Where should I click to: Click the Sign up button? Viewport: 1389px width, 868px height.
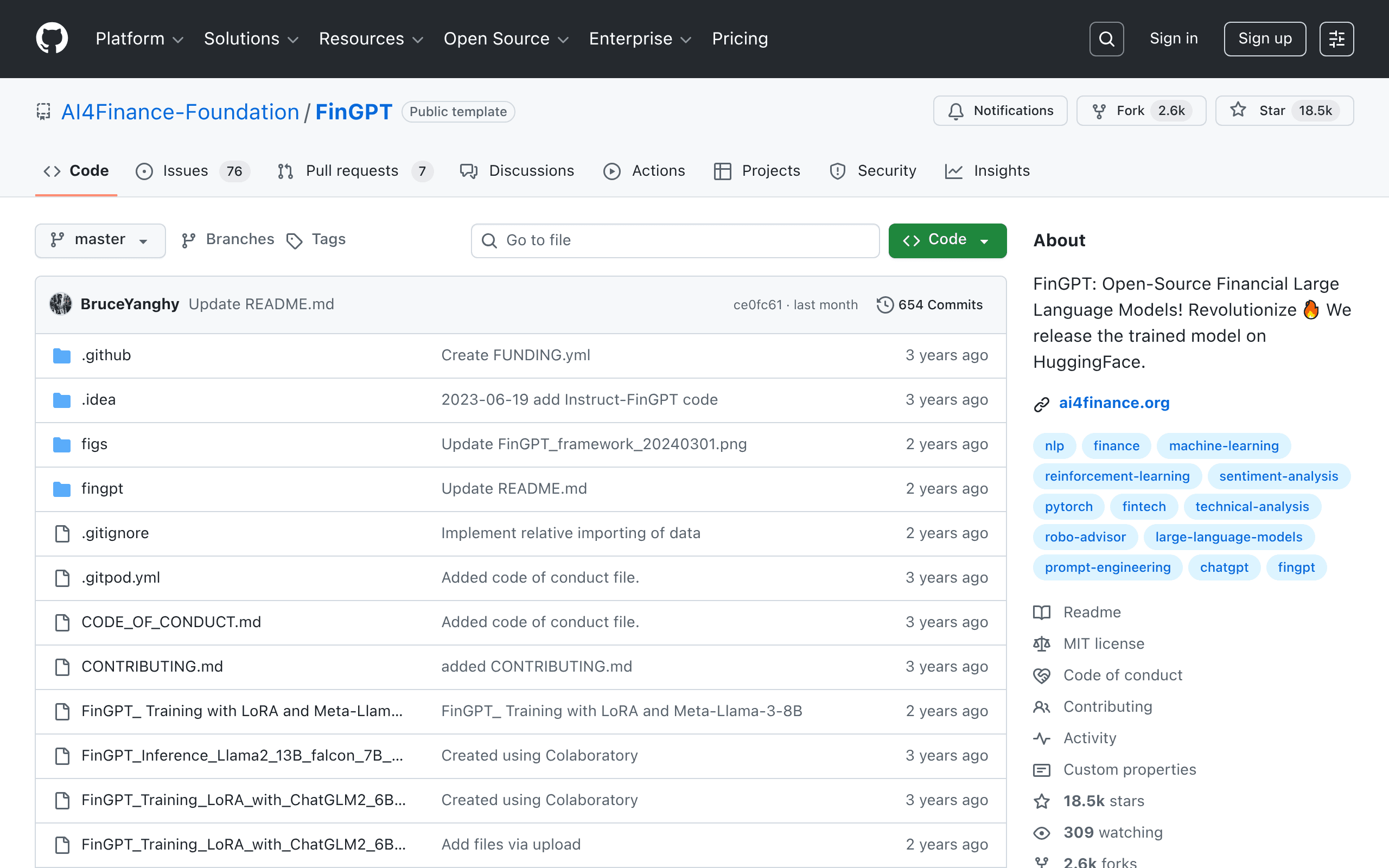pos(1264,39)
